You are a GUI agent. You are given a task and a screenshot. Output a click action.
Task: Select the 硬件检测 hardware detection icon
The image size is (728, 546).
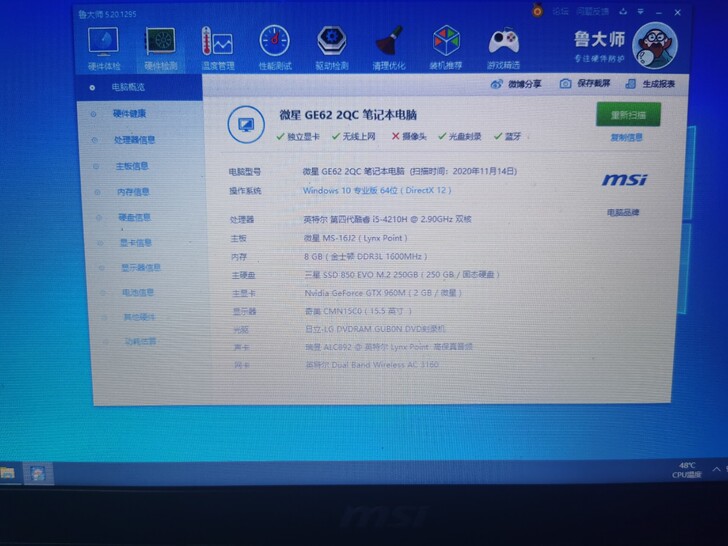pos(160,49)
